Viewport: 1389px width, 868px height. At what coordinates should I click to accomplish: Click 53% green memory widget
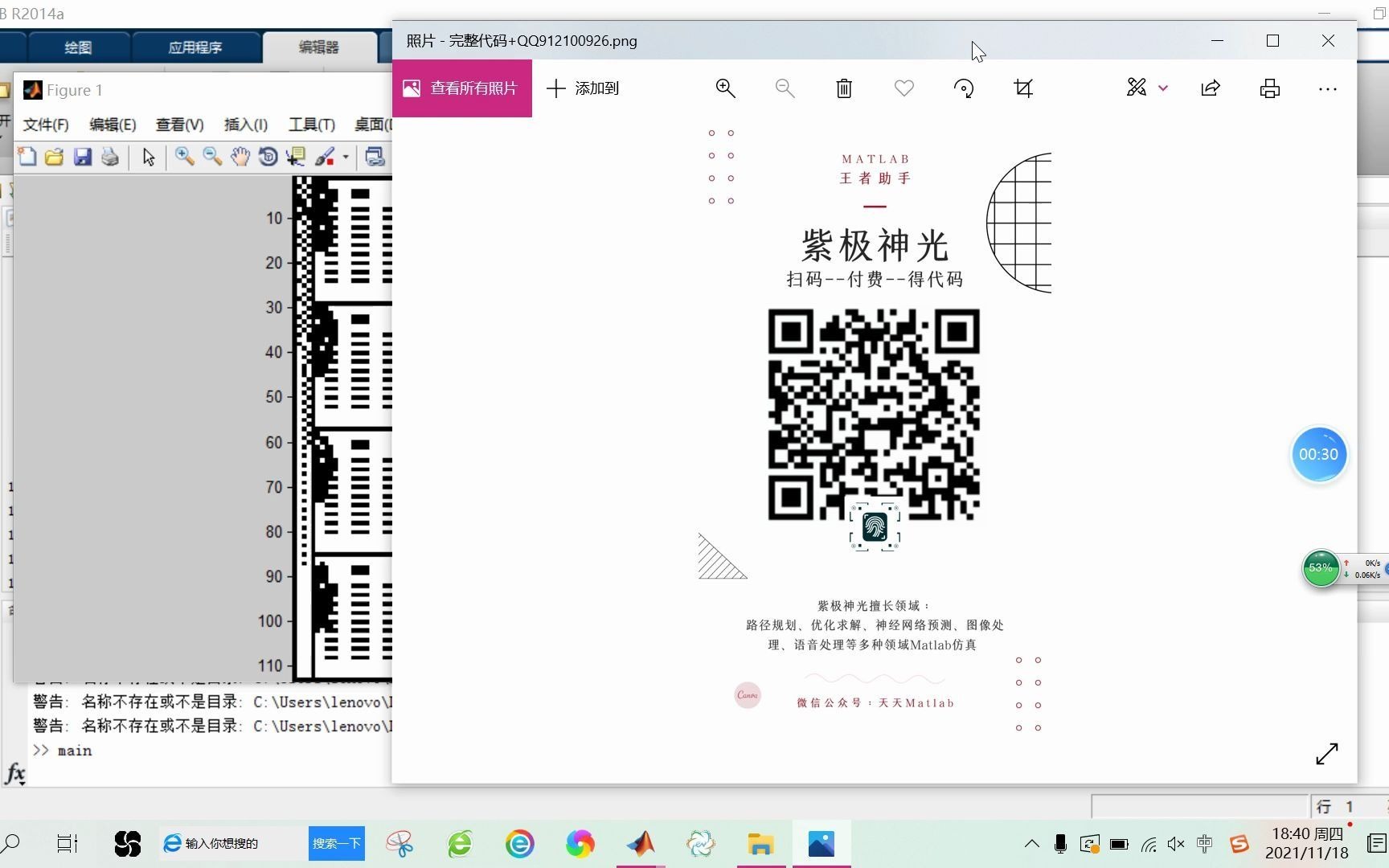pyautogui.click(x=1321, y=568)
